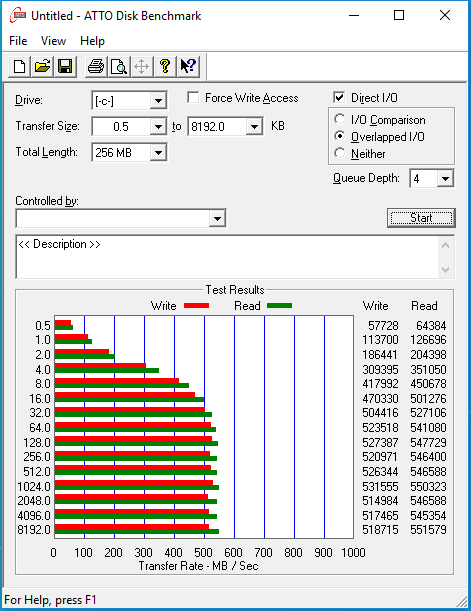Uncheck the Direct I/O checkbox

click(x=339, y=97)
